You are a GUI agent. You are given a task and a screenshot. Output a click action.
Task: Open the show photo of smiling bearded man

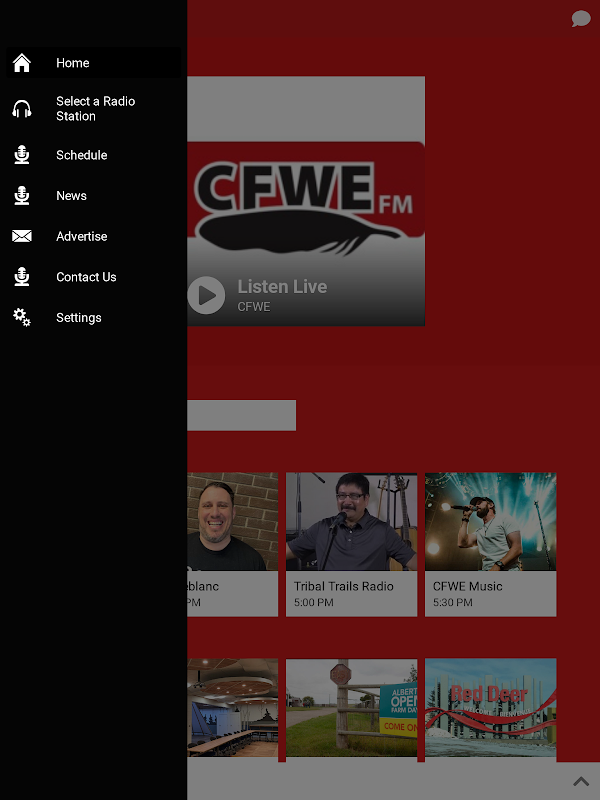point(233,521)
